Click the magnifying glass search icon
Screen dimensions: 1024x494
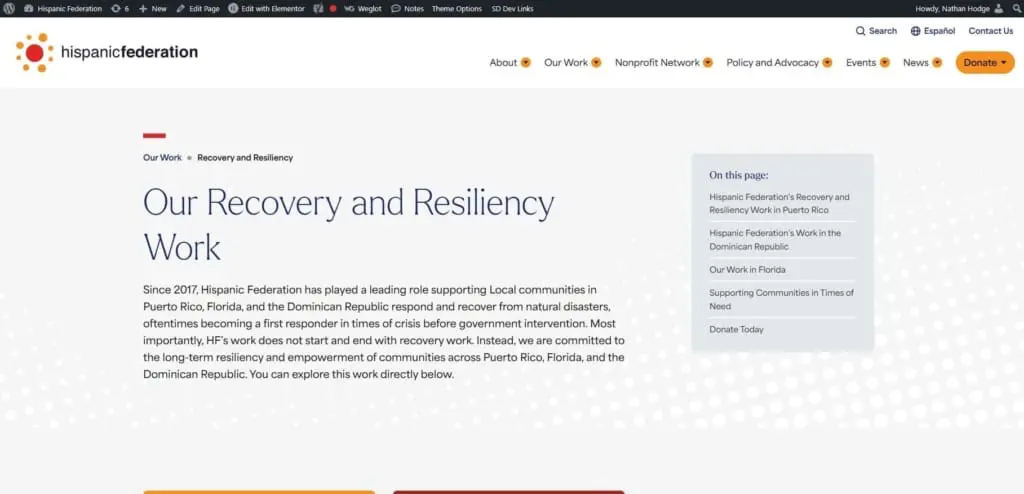click(x=860, y=31)
